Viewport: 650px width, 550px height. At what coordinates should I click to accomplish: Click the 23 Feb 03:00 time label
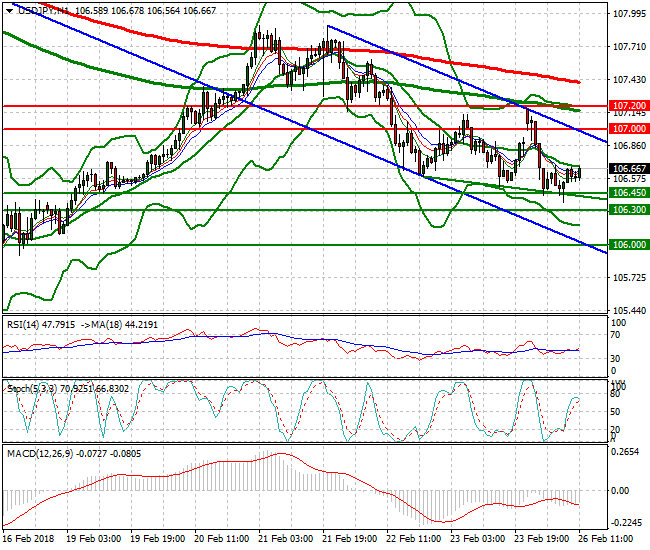tap(478, 538)
